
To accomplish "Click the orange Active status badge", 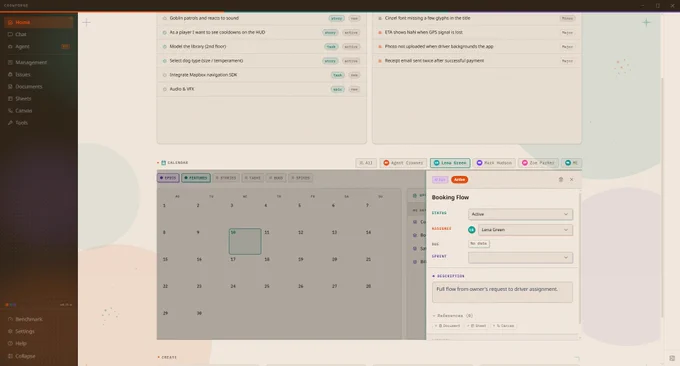I will pyautogui.click(x=459, y=180).
